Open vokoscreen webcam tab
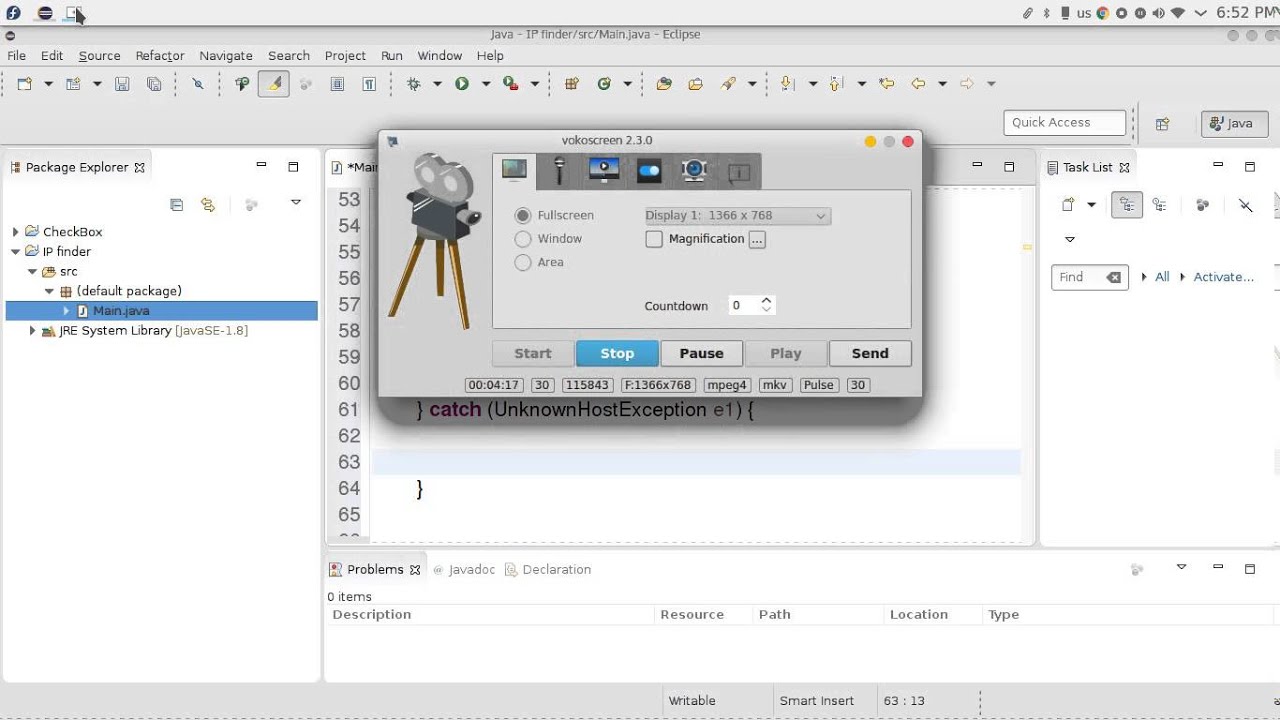The image size is (1280, 720). (694, 171)
